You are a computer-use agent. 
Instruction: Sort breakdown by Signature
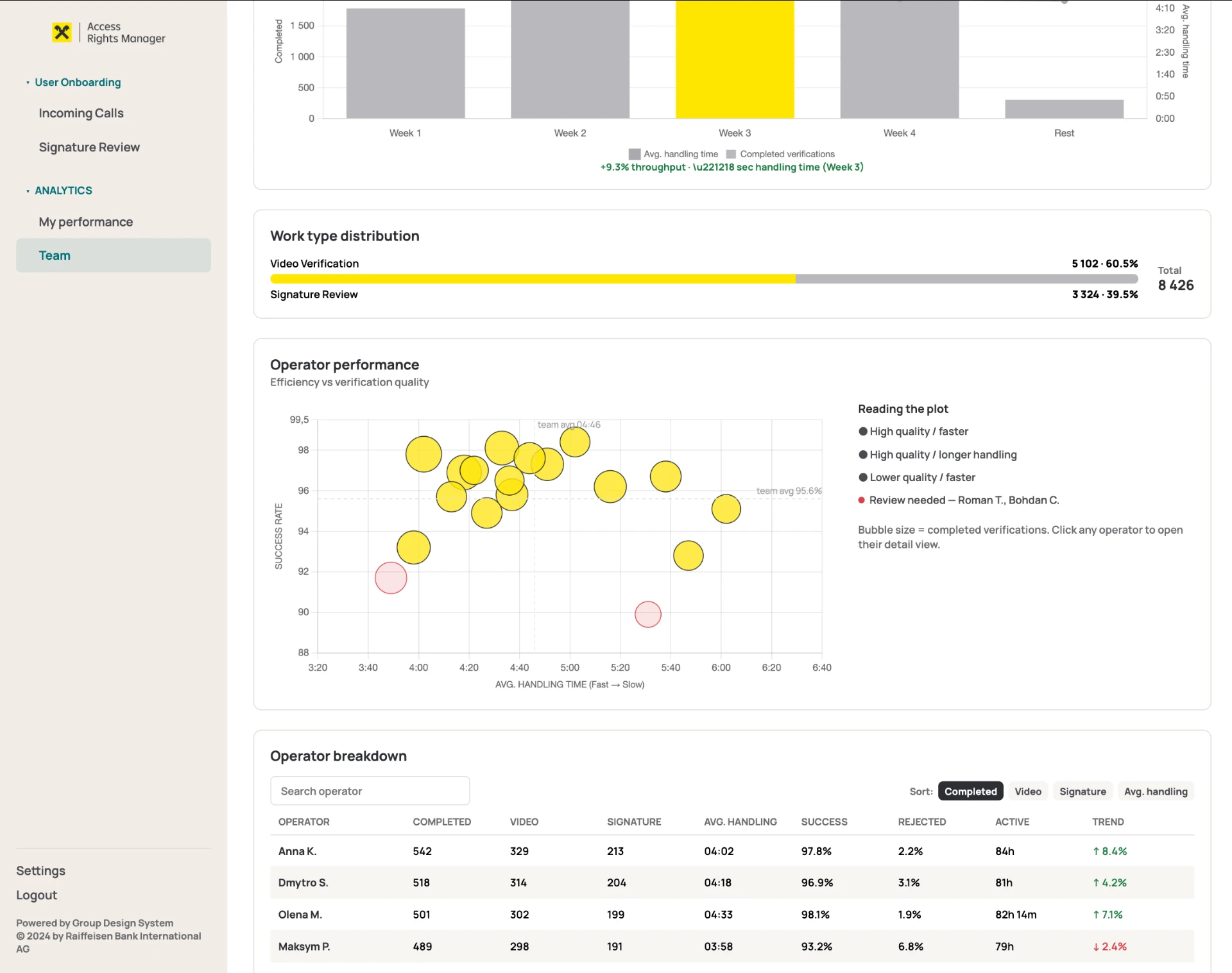tap(1082, 791)
